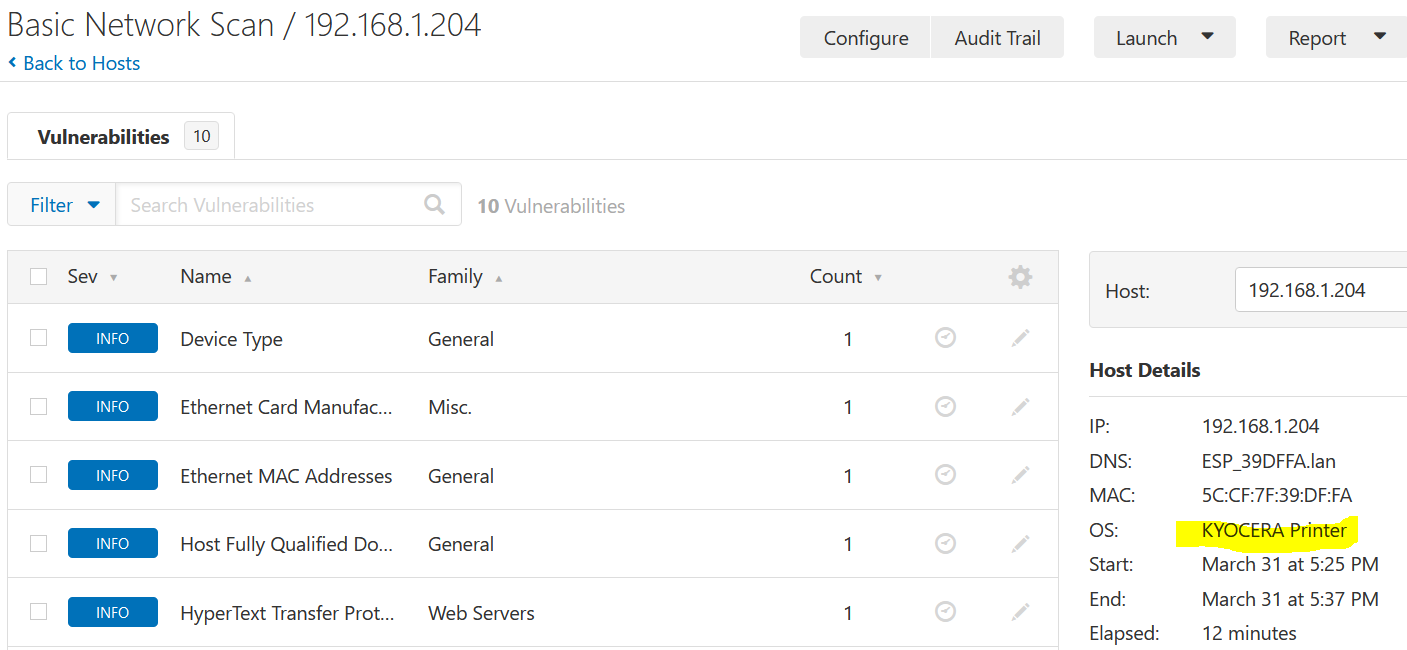The image size is (1407, 650).
Task: Go to Back to Hosts link
Action: [x=80, y=63]
